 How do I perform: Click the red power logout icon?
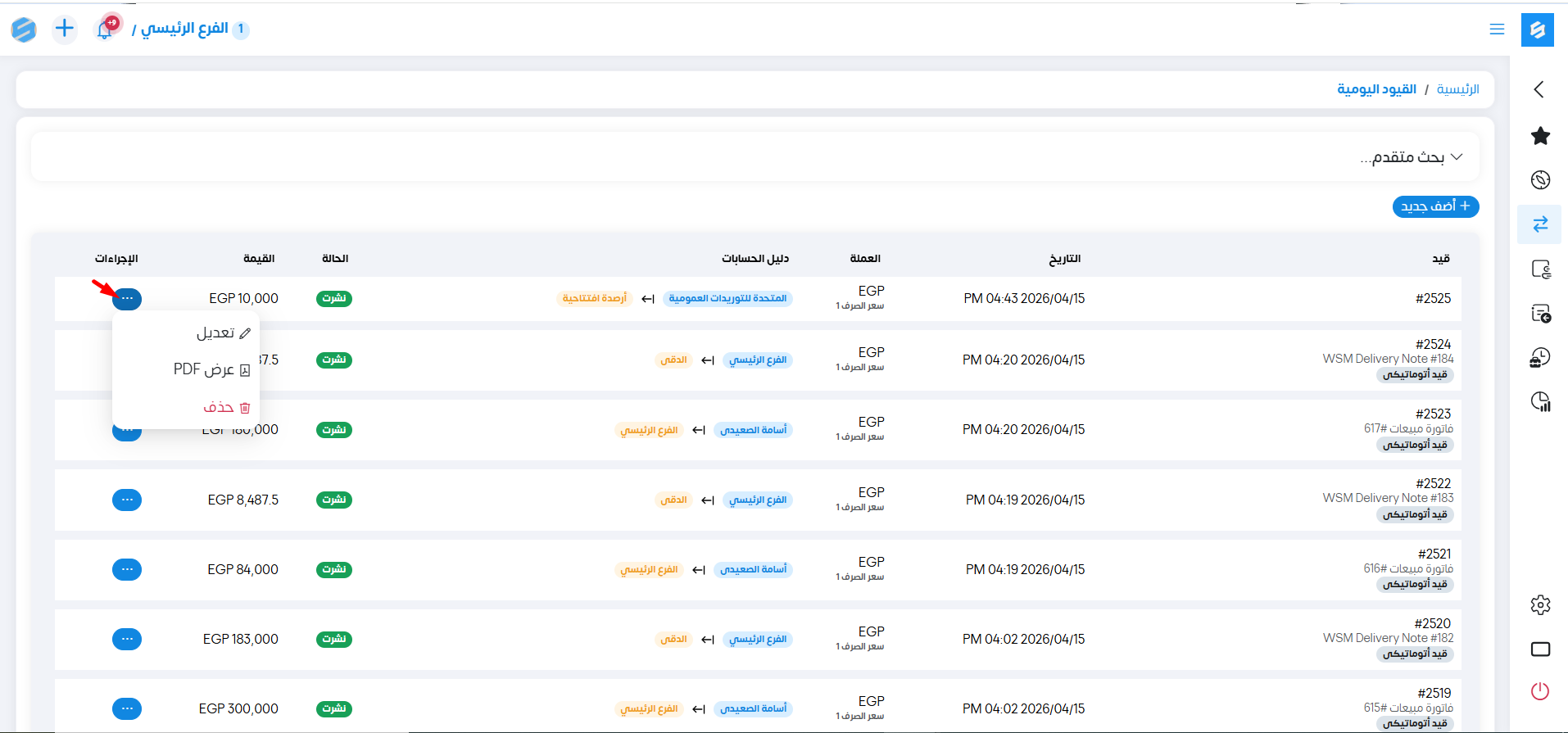[x=1540, y=691]
